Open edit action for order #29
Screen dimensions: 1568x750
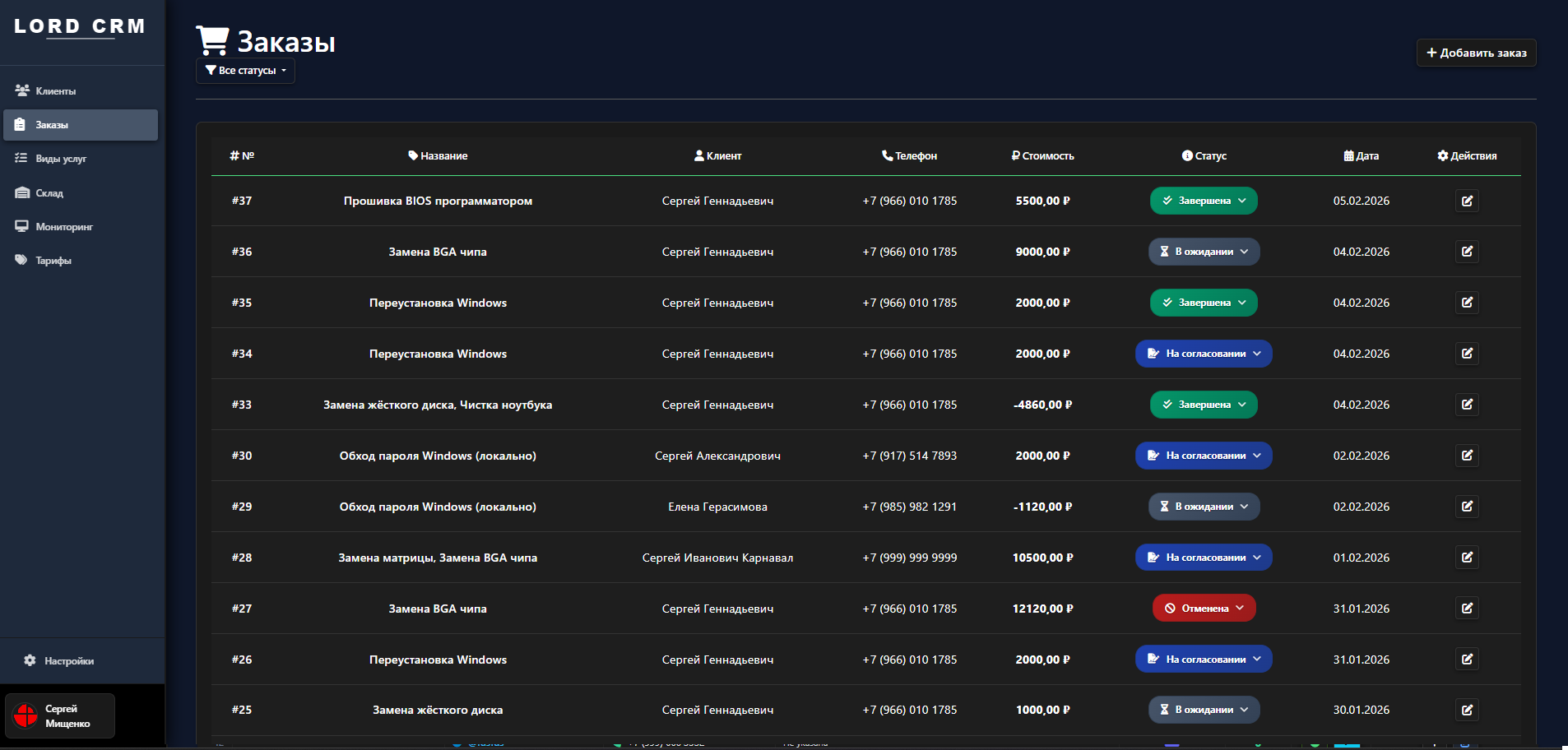coord(1467,507)
